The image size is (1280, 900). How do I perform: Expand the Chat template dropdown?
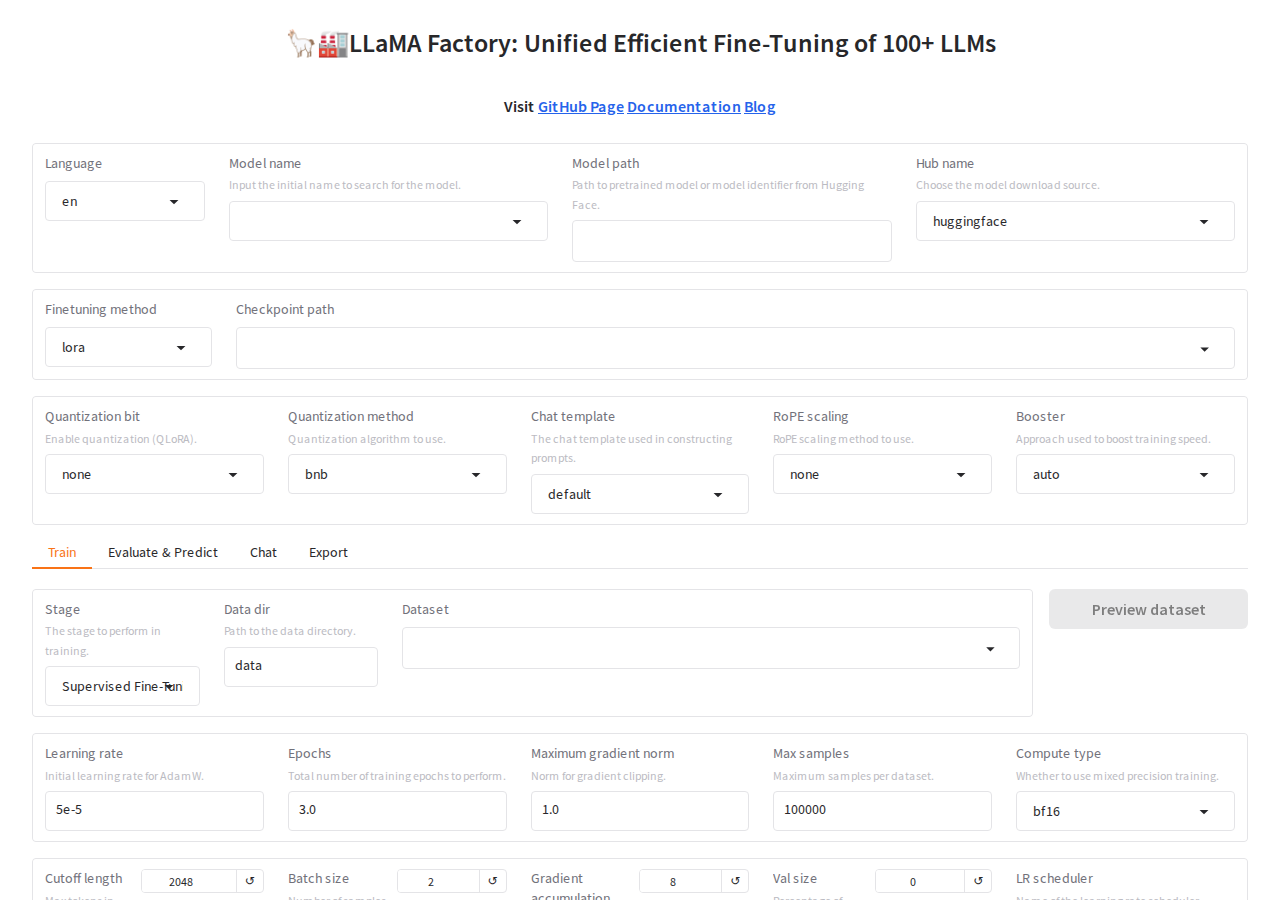click(x=640, y=494)
